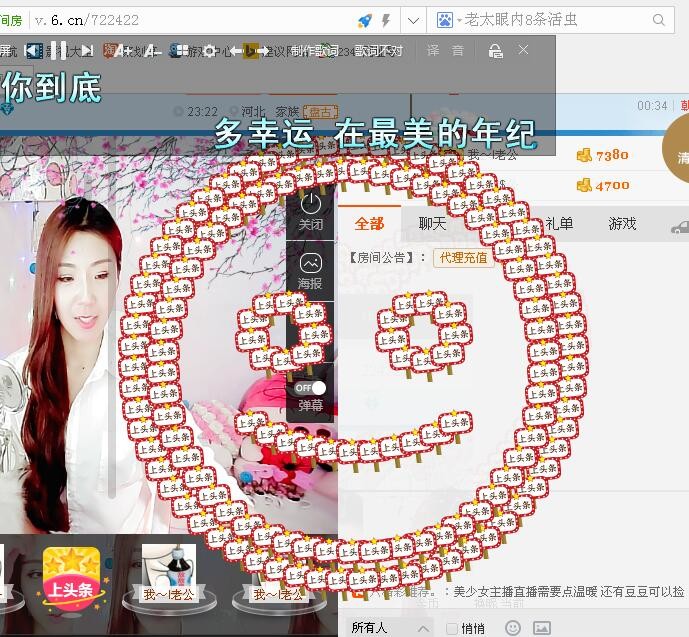Click the 23:22 time label
This screenshot has height=637, width=689.
(202, 112)
